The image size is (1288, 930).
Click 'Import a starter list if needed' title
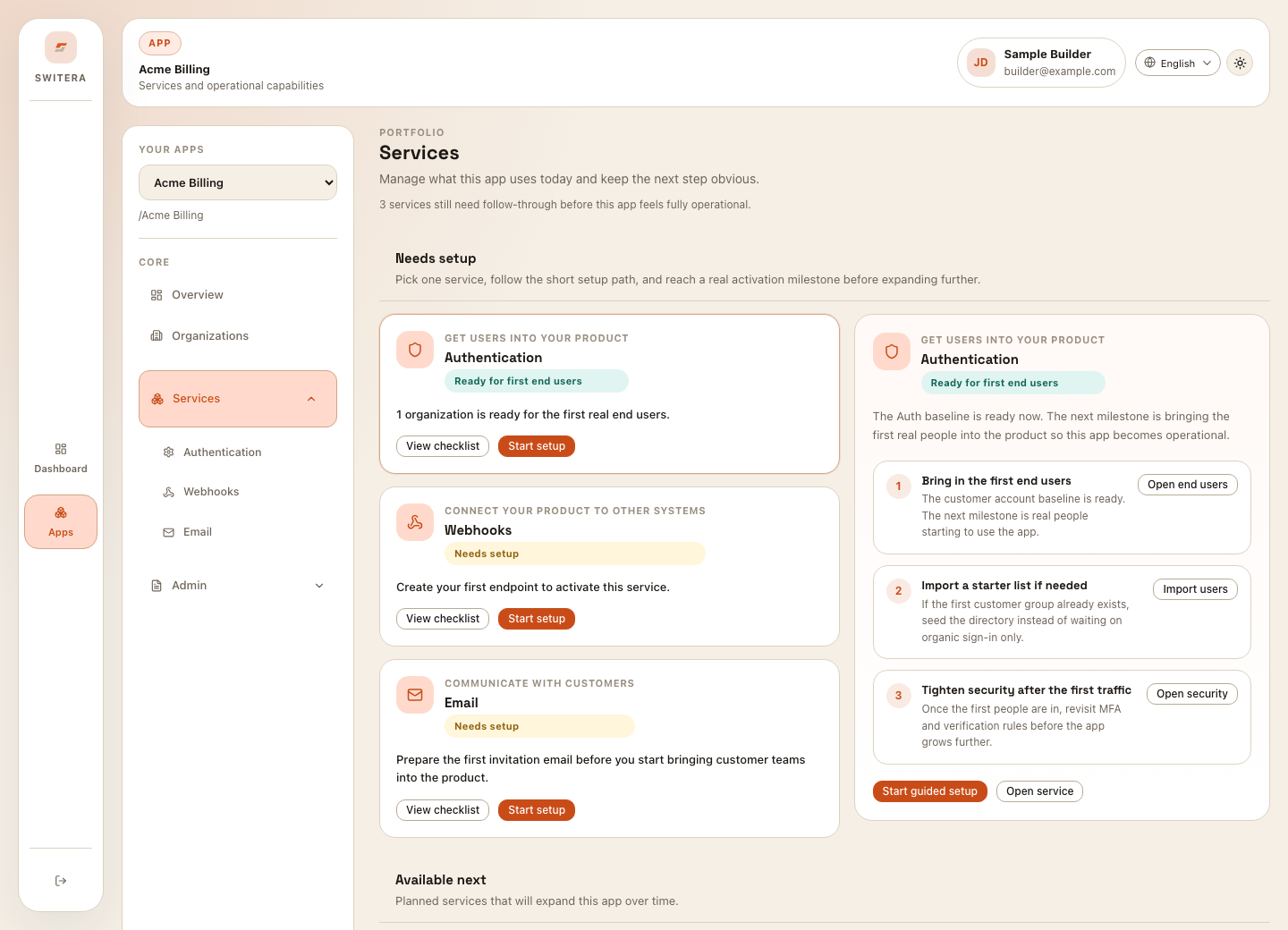coord(1004,586)
